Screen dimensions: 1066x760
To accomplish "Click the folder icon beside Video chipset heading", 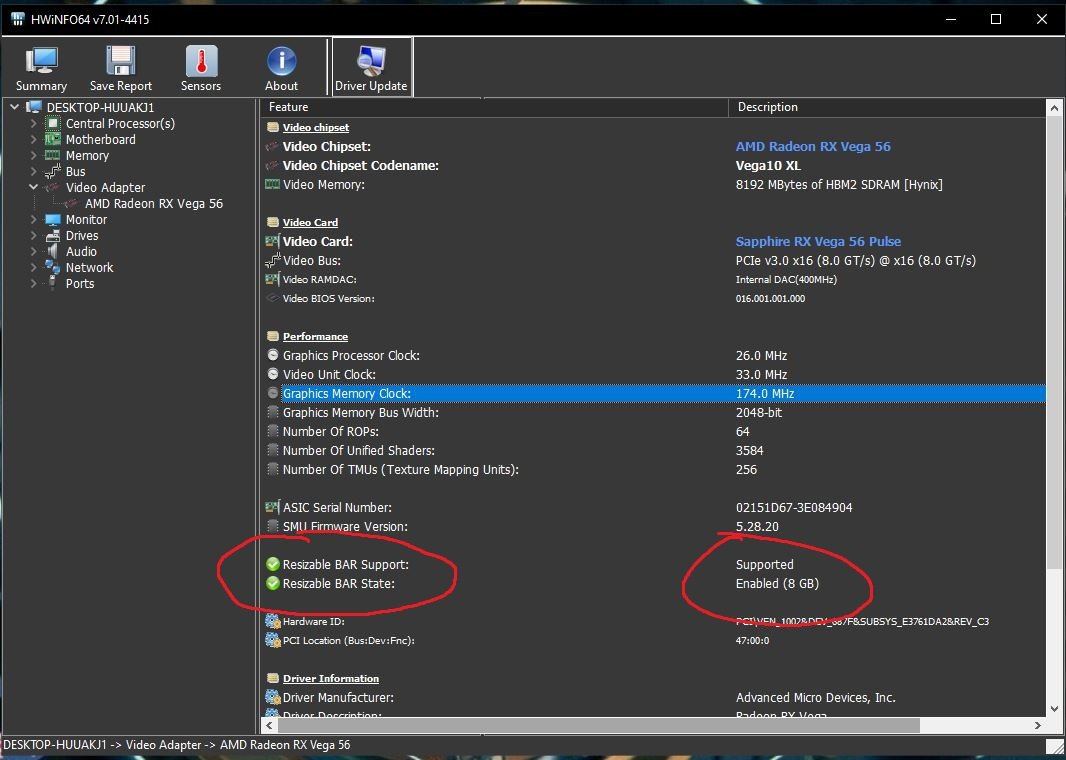I will 273,127.
